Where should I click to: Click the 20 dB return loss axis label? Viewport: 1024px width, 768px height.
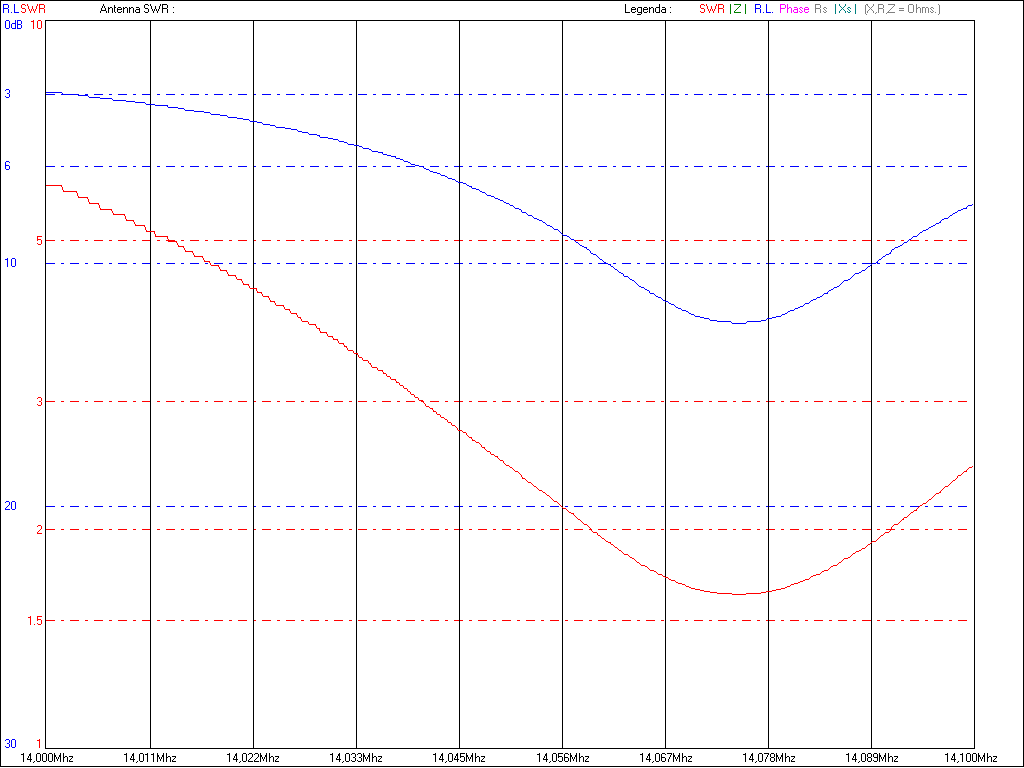10,506
